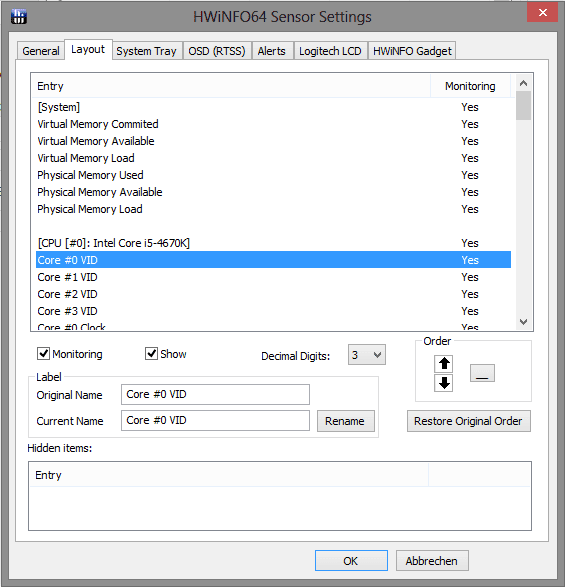Viewport: 565px width, 587px height.
Task: Cancel with the Abbrechen button
Action: 432,561
